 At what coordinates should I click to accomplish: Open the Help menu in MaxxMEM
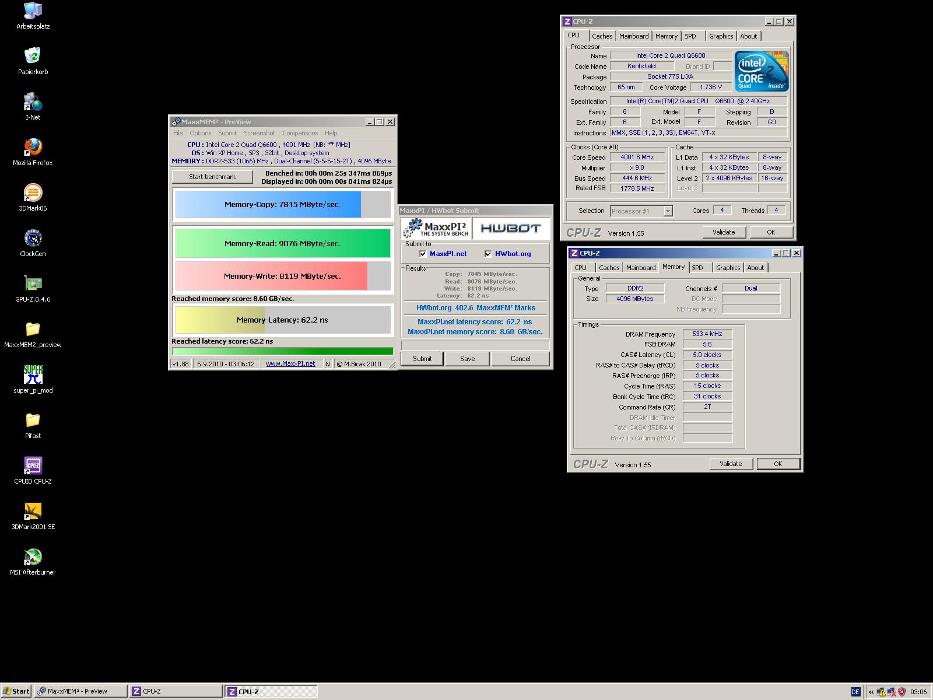(330, 133)
